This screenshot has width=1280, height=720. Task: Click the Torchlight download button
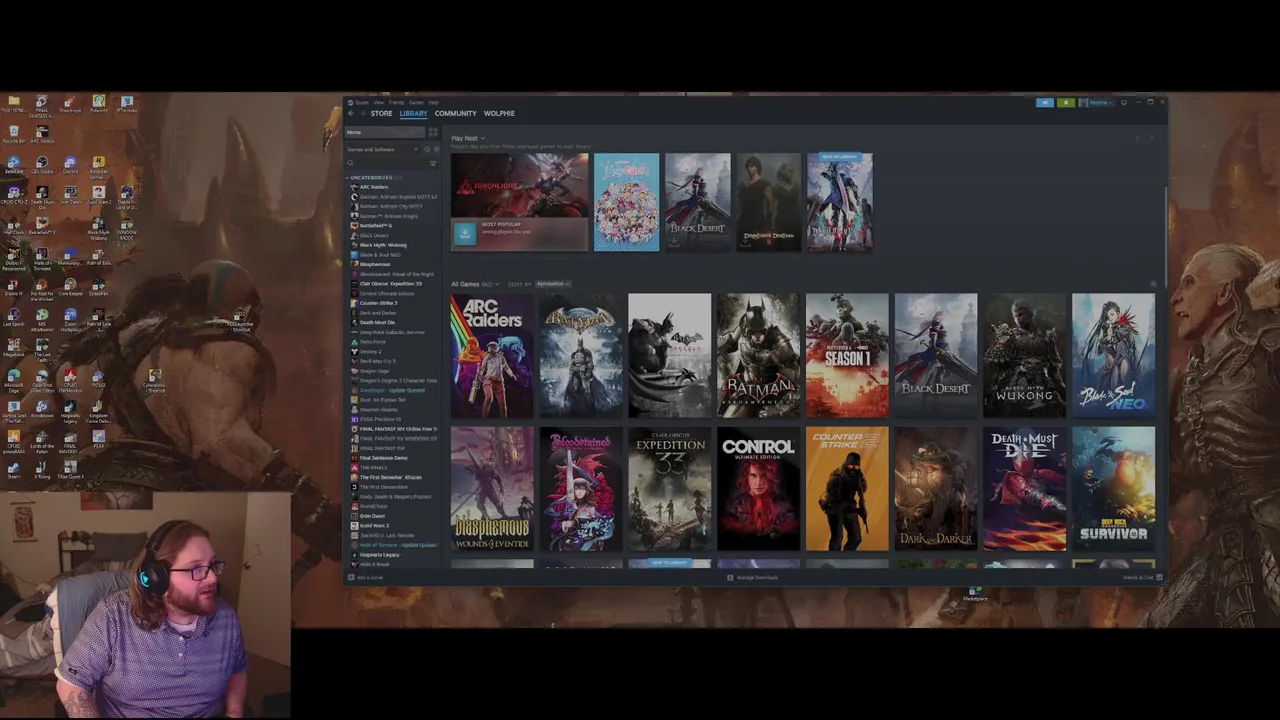coord(465,234)
